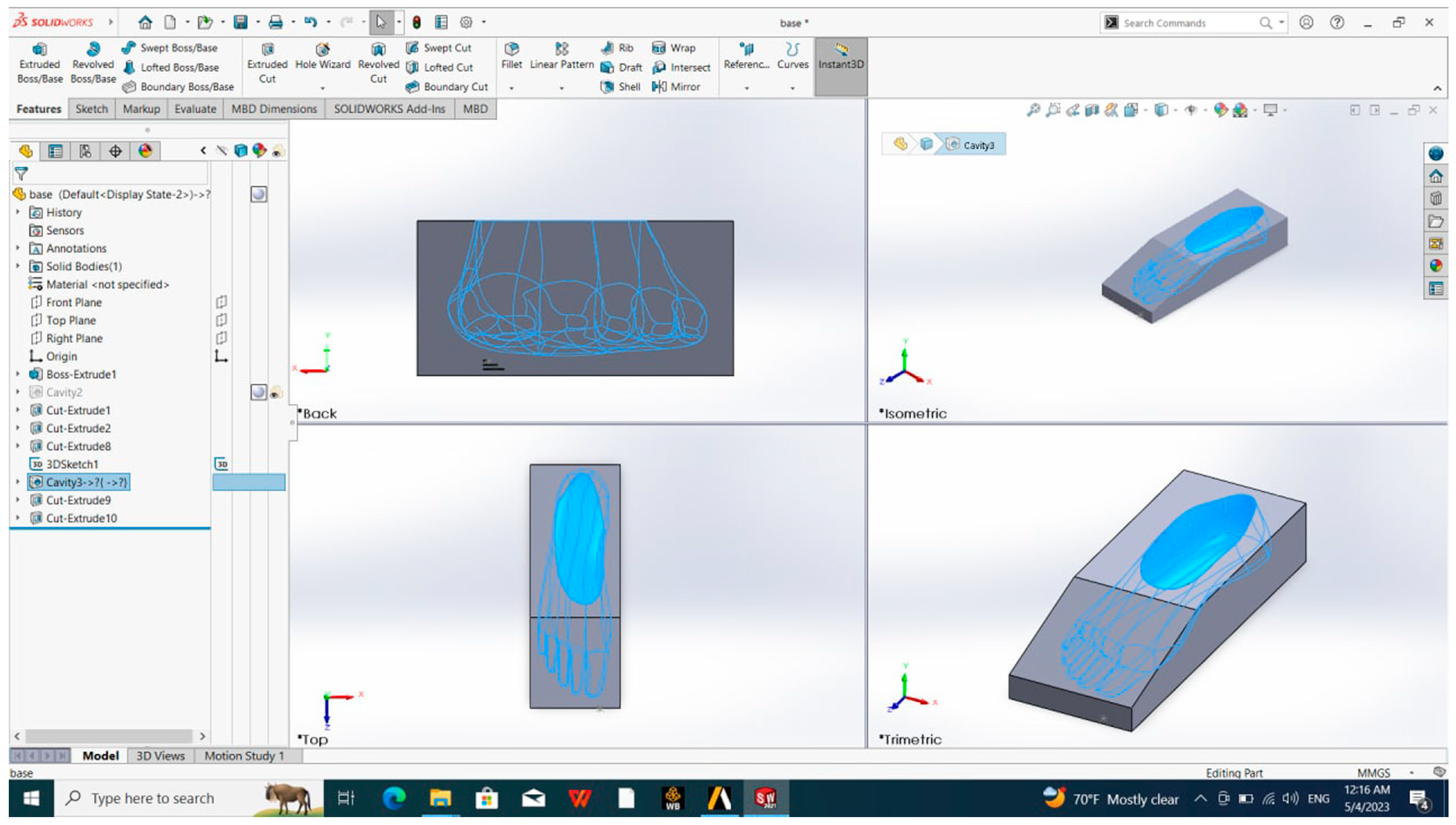This screenshot has height=825, width=1456.
Task: Toggle visibility icon of Front Plane
Action: (221, 303)
